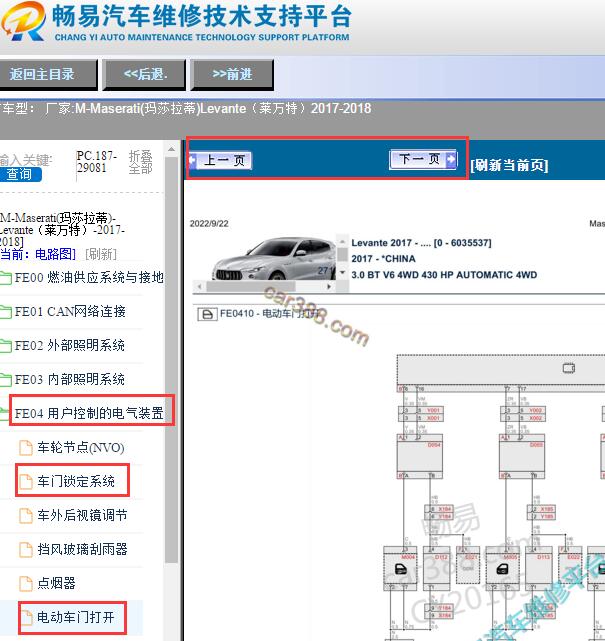Click the [刷新] link beside 电路图
Viewport: 605px width, 641px height.
[101, 254]
